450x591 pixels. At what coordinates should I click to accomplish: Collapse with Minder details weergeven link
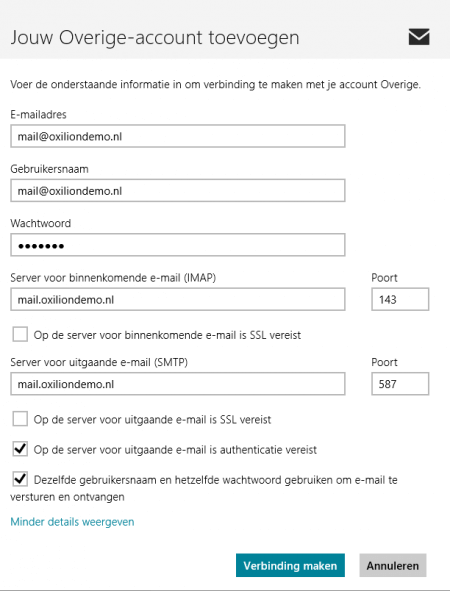(x=72, y=522)
